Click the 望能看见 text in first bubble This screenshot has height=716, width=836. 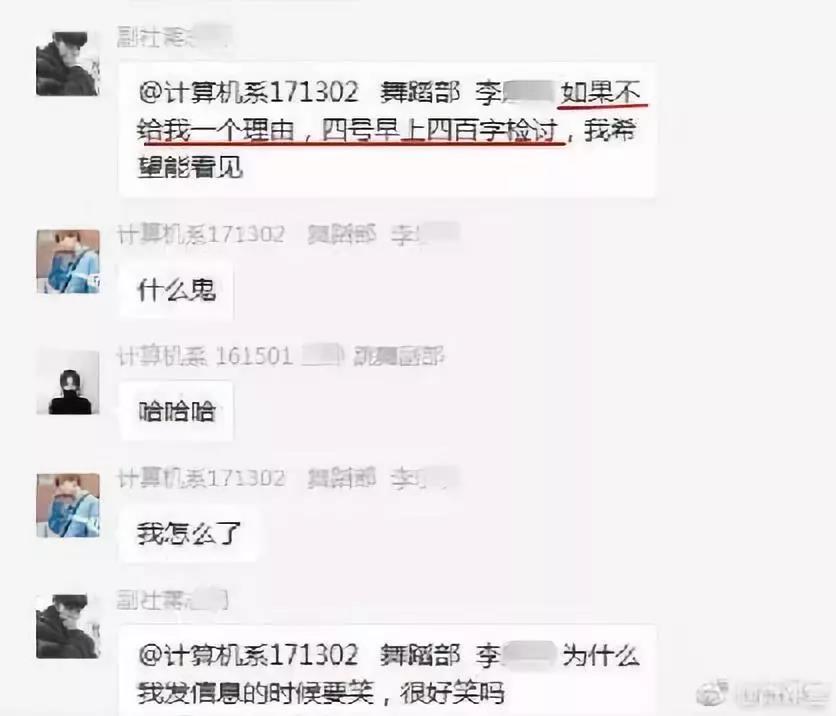coord(190,168)
